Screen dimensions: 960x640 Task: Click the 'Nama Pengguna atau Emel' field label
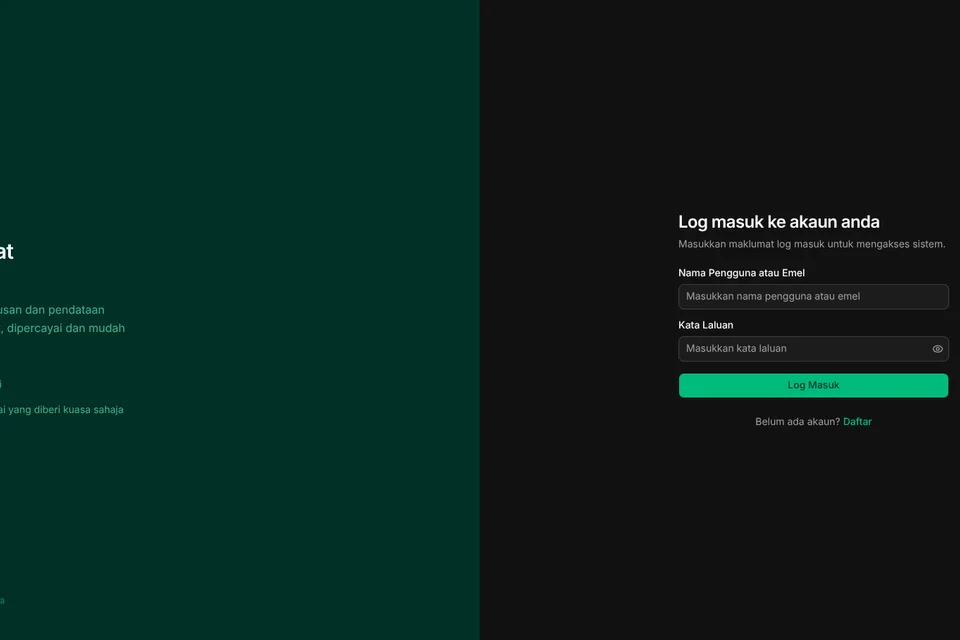pos(741,273)
